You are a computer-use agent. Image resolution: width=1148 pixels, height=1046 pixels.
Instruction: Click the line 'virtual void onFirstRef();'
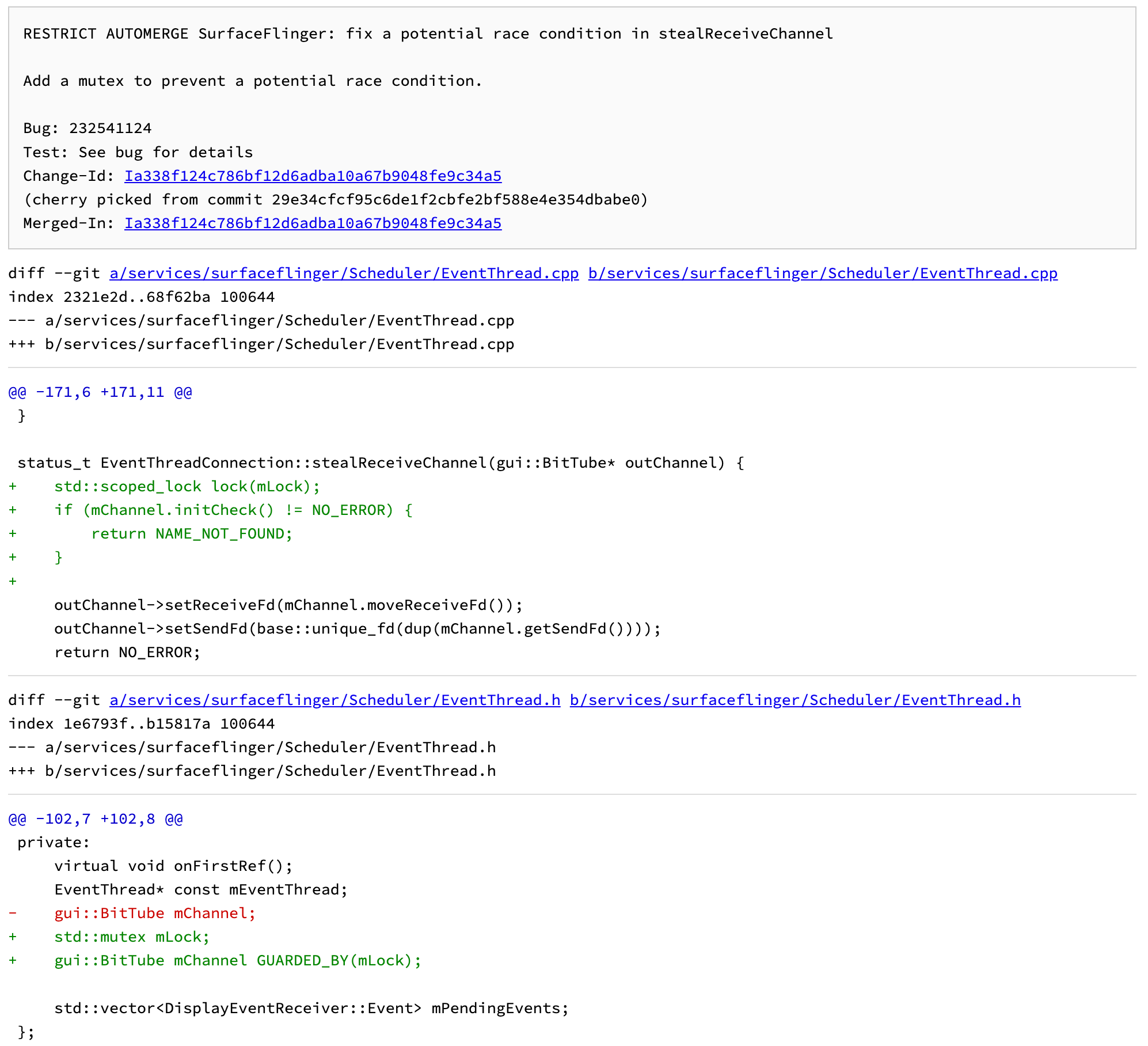[173, 866]
